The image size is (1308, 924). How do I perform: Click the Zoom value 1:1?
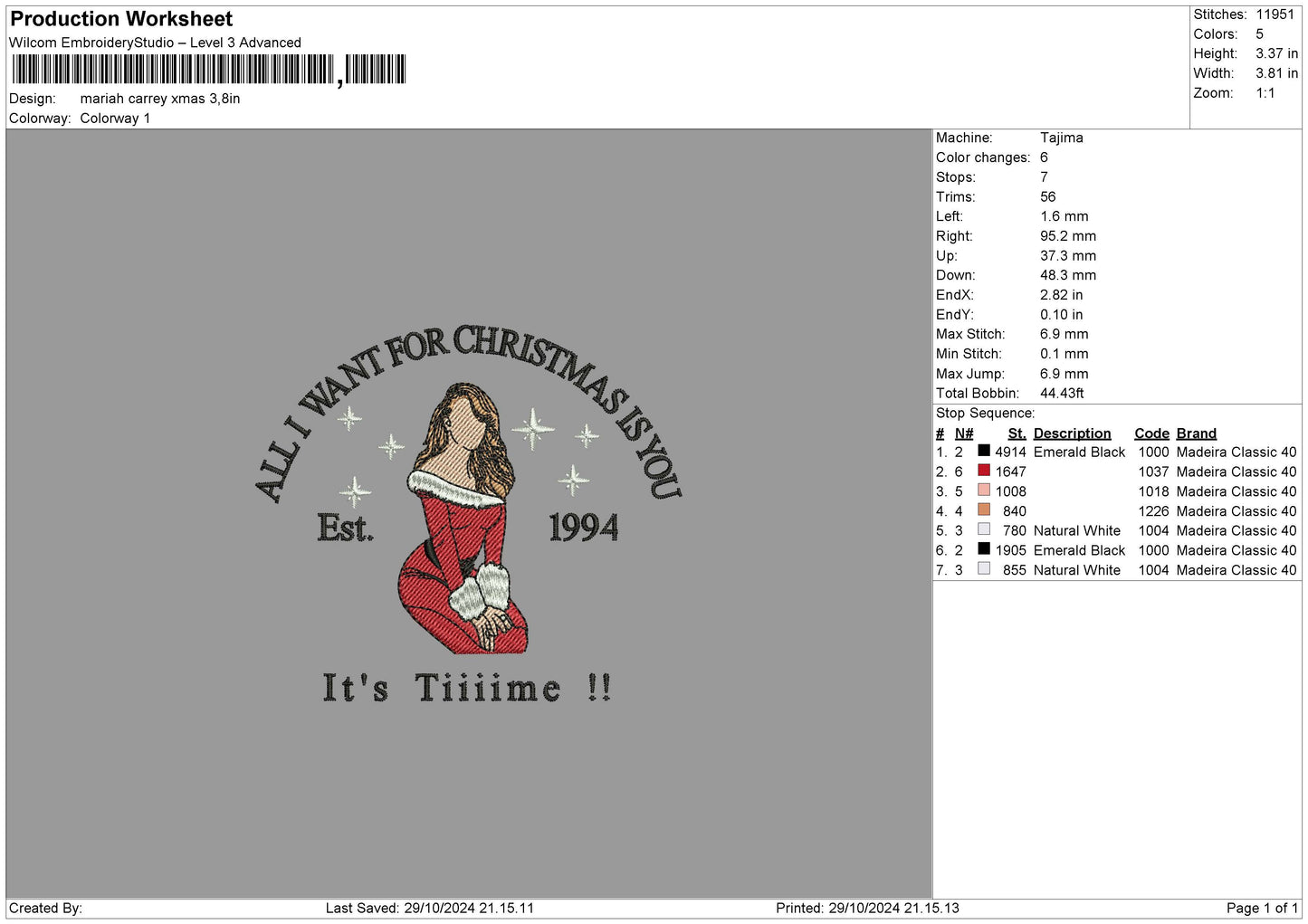(1265, 93)
